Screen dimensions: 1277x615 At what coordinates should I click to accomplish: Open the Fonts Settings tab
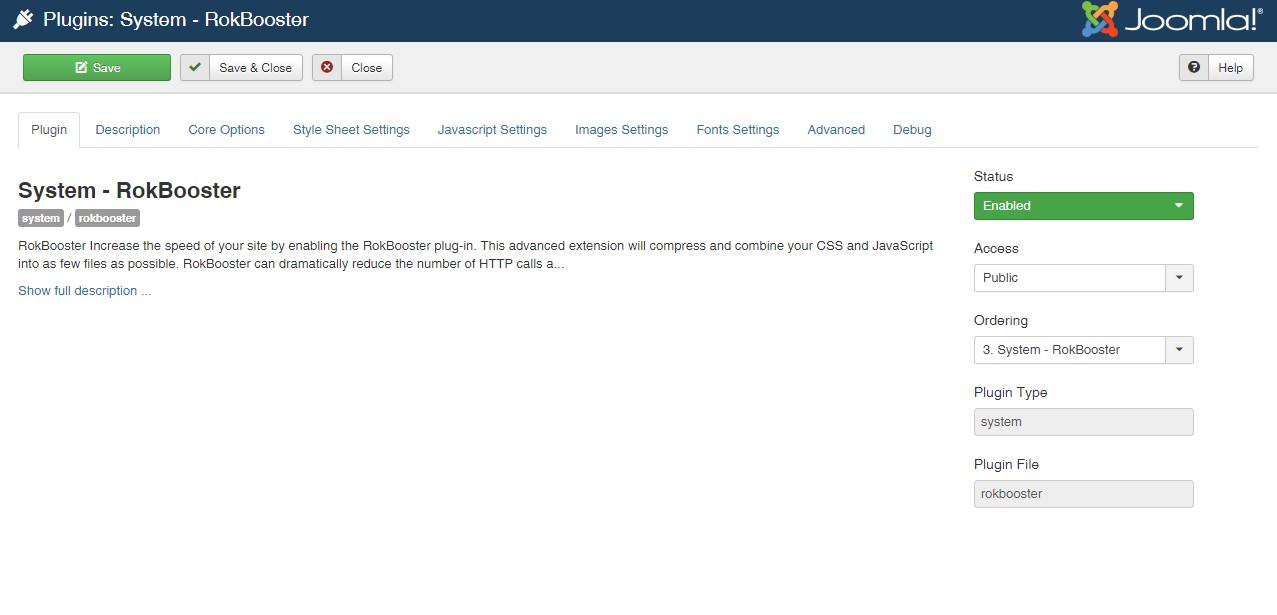coord(738,129)
